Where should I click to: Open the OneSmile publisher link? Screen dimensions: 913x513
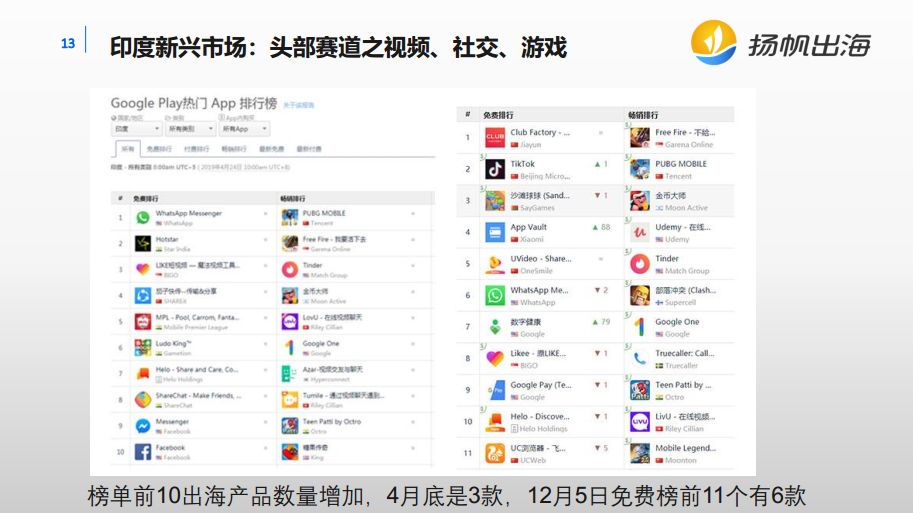click(x=536, y=271)
